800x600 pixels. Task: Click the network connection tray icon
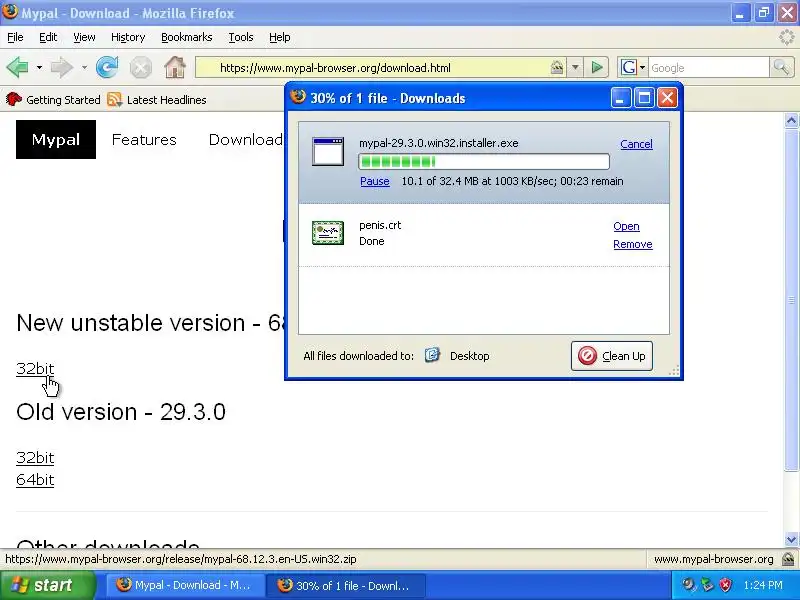click(707, 585)
